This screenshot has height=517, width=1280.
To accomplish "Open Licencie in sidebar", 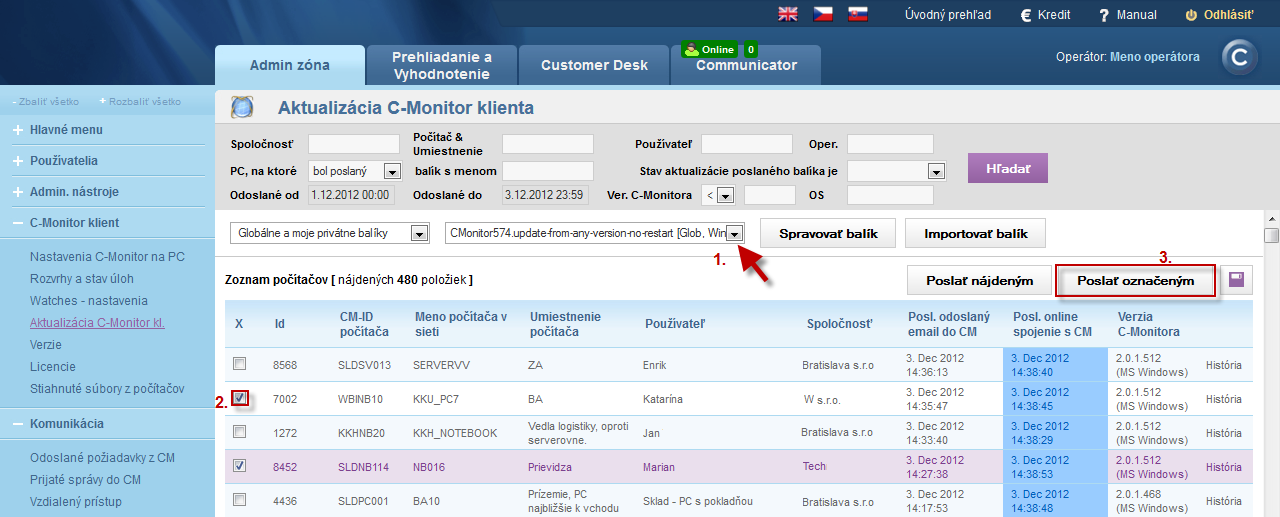I will pyautogui.click(x=52, y=367).
